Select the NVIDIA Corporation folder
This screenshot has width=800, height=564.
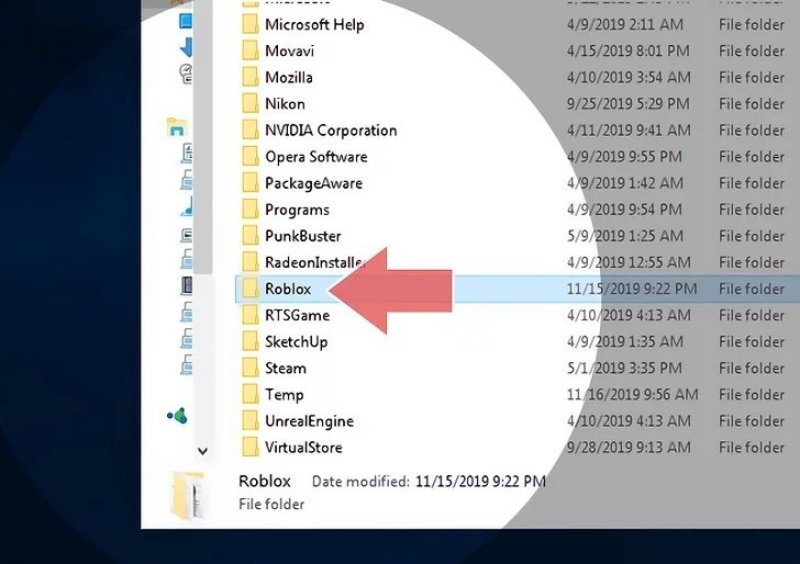coord(330,130)
